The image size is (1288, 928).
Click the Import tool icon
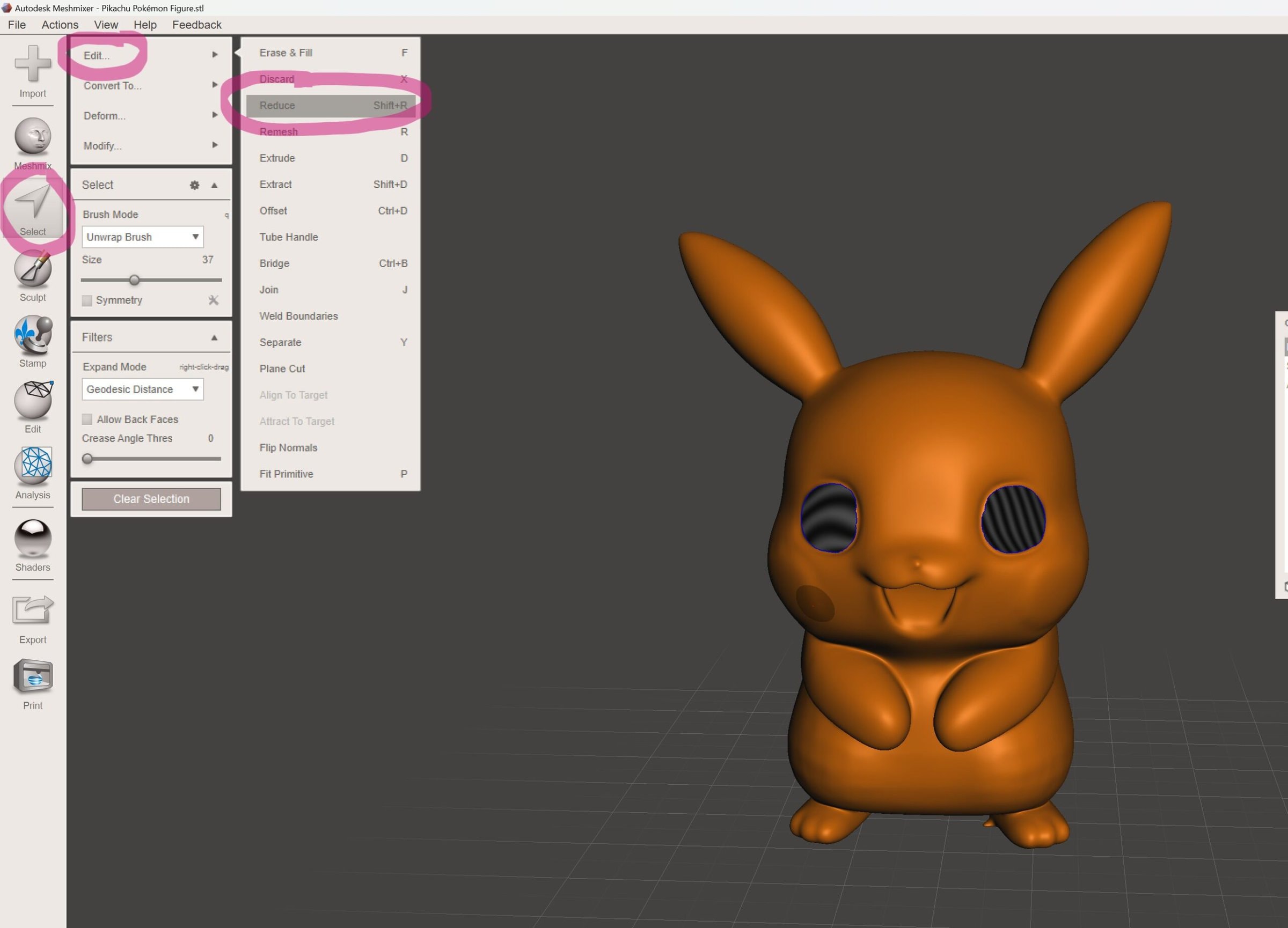pyautogui.click(x=32, y=64)
